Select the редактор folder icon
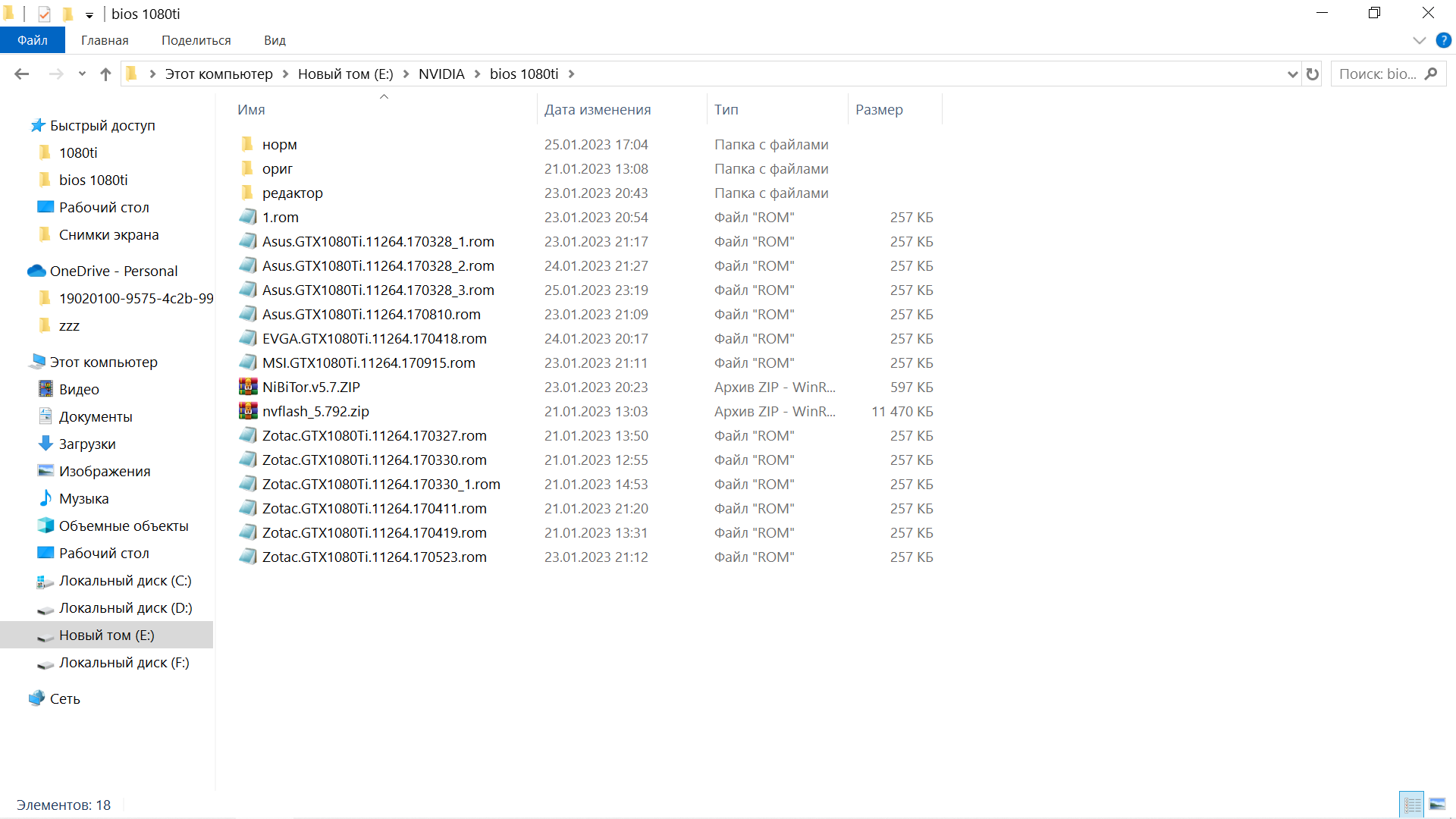Screen dimensions: 1456x819 247,193
